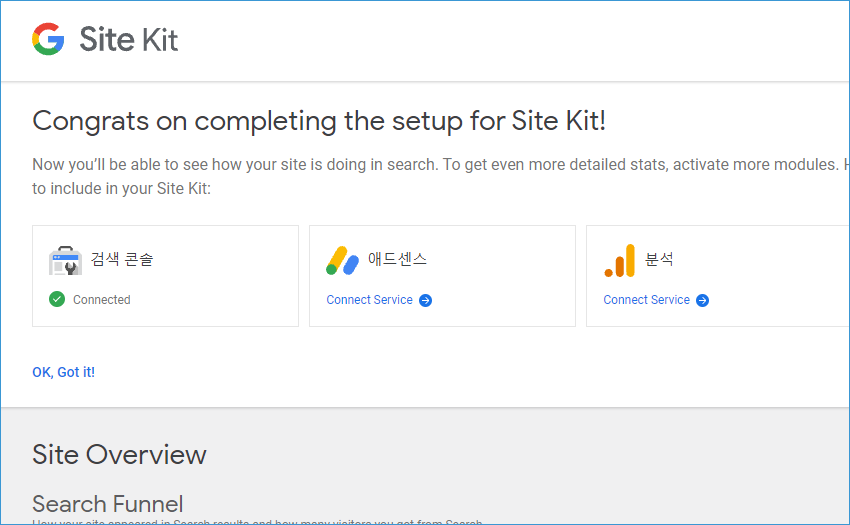
Task: Click the Congrats on completing setup heading
Action: click(319, 121)
